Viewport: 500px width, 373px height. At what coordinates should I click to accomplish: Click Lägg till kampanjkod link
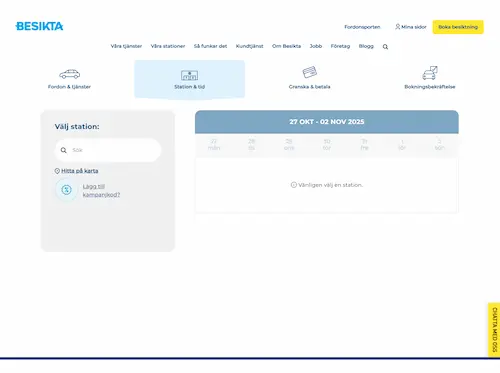coord(101,190)
